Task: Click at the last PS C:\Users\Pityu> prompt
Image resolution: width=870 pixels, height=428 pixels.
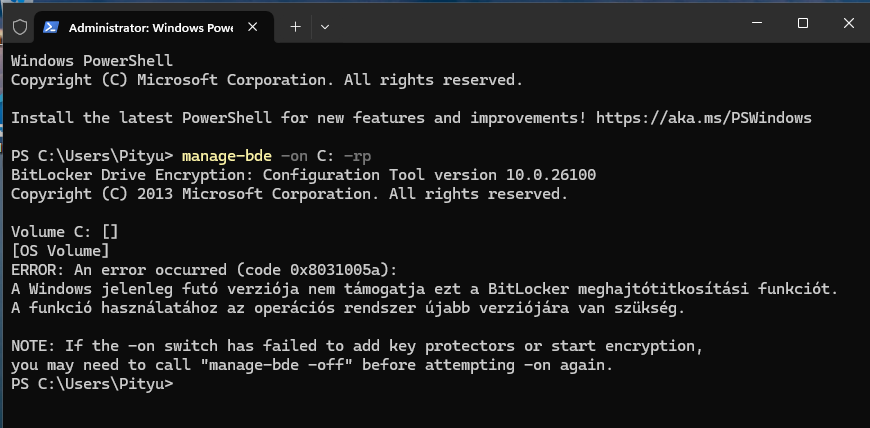Action: pyautogui.click(x=92, y=384)
